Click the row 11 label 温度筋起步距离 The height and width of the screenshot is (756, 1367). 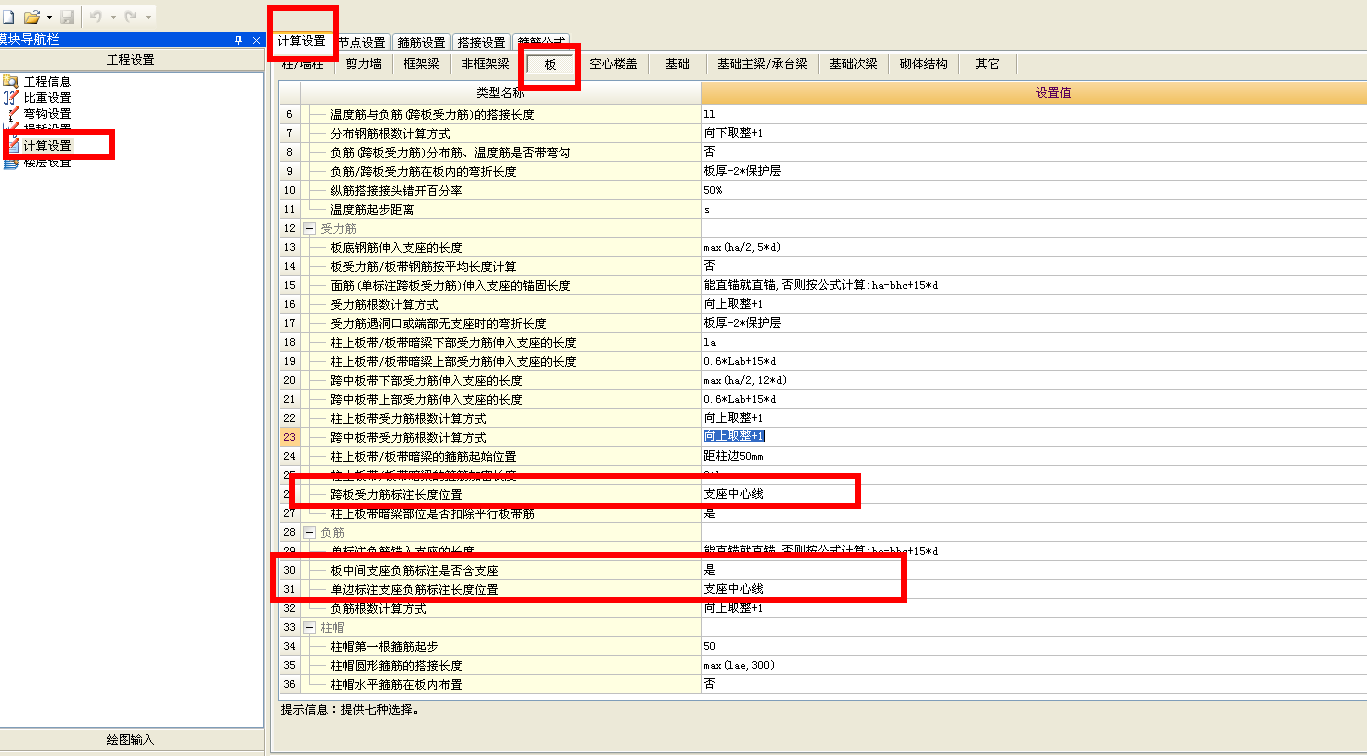coord(372,209)
